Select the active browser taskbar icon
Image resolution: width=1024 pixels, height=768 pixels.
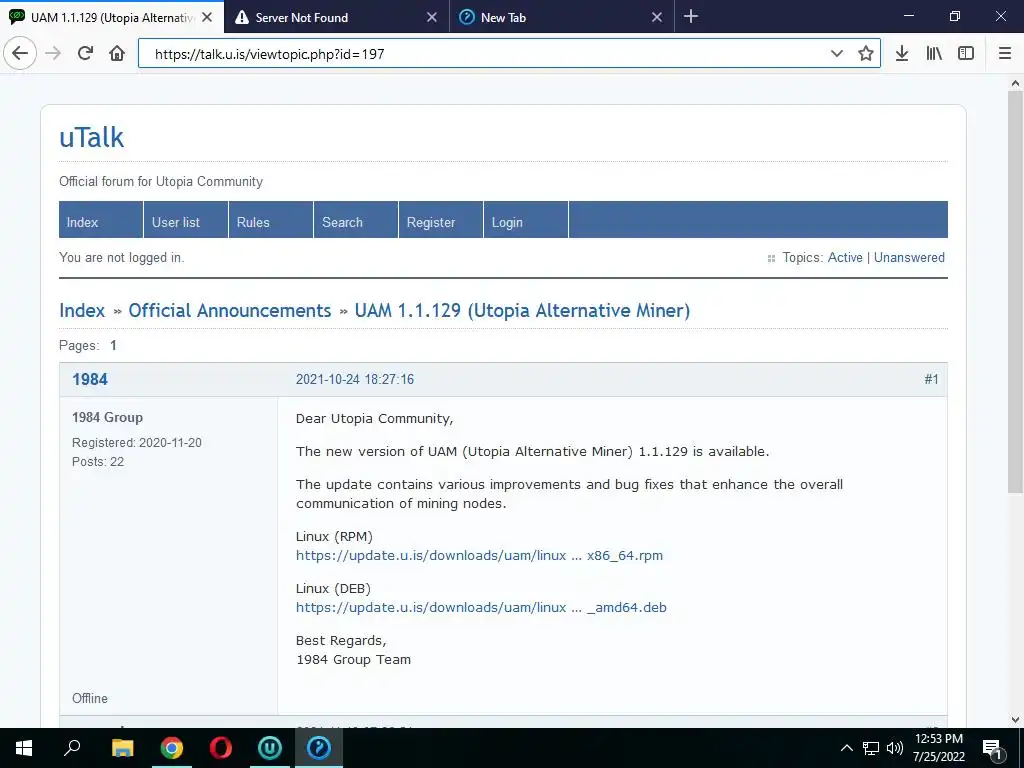[x=319, y=748]
